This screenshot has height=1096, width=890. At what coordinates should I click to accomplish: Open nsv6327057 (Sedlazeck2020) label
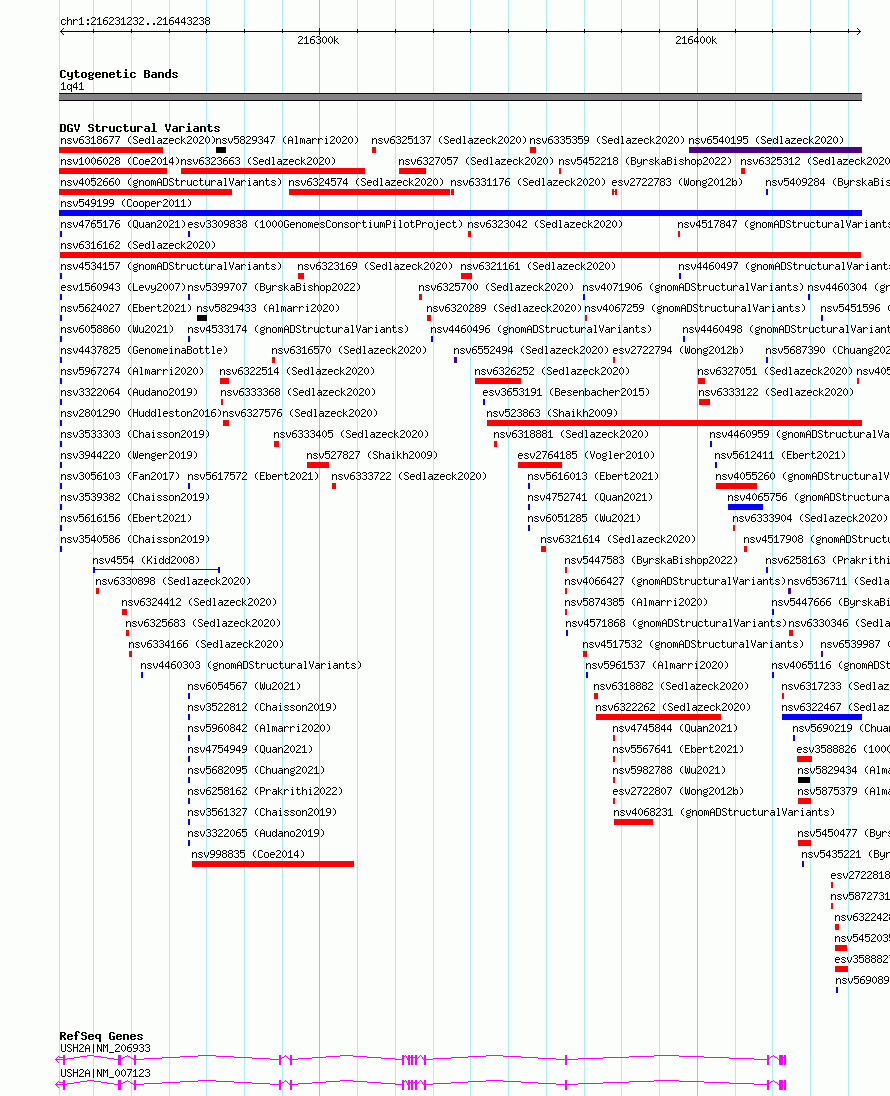pyautogui.click(x=476, y=161)
